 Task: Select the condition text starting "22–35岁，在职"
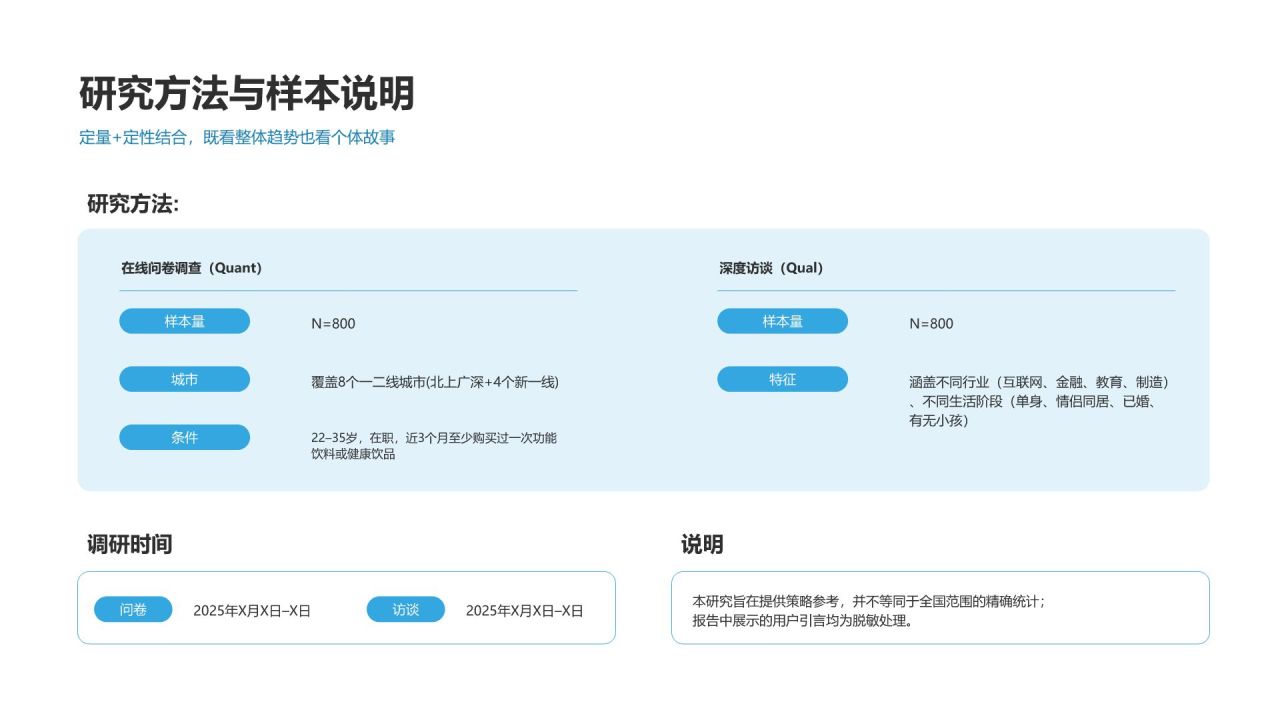[434, 446]
